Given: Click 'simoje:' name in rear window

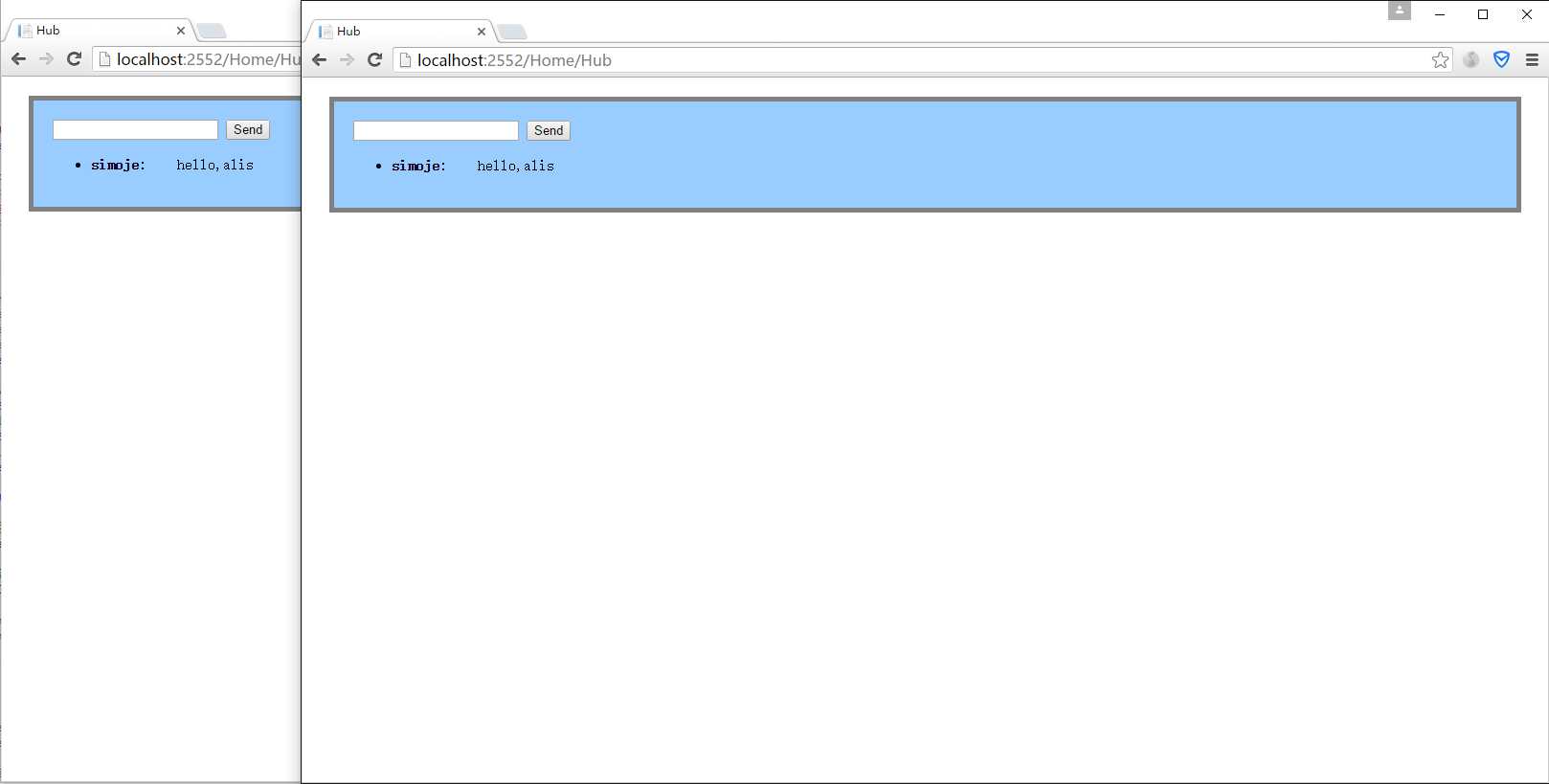Looking at the screenshot, I should click(118, 166).
